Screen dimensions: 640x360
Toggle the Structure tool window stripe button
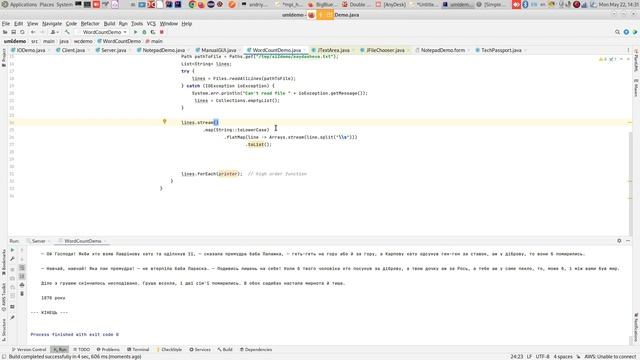pyautogui.click(x=4, y=330)
